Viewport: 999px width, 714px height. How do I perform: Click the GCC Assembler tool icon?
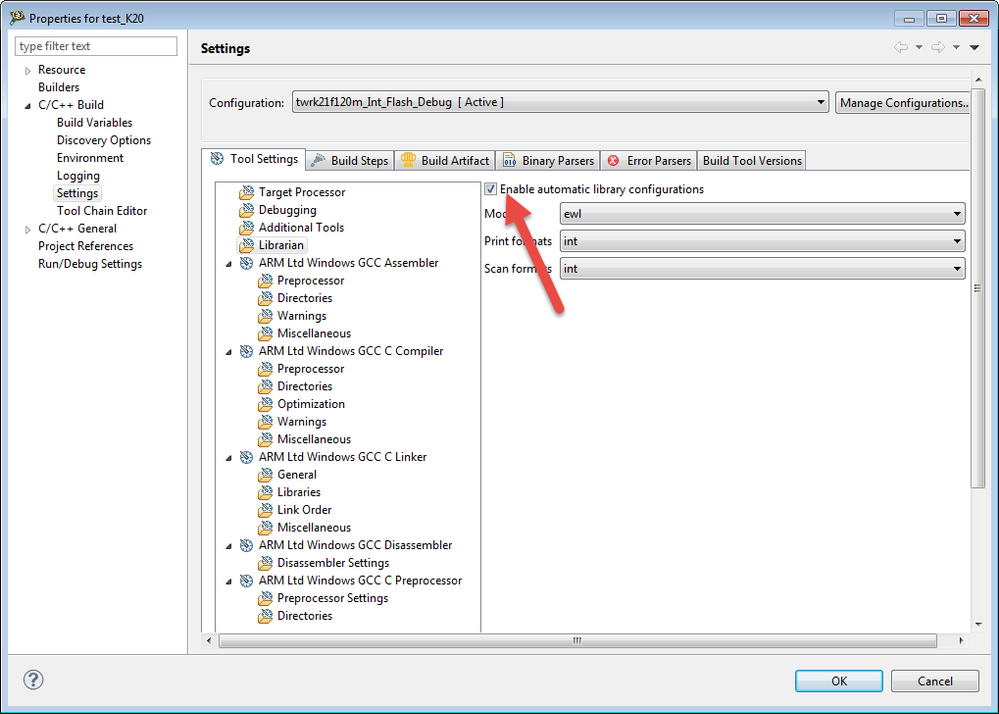pos(247,263)
